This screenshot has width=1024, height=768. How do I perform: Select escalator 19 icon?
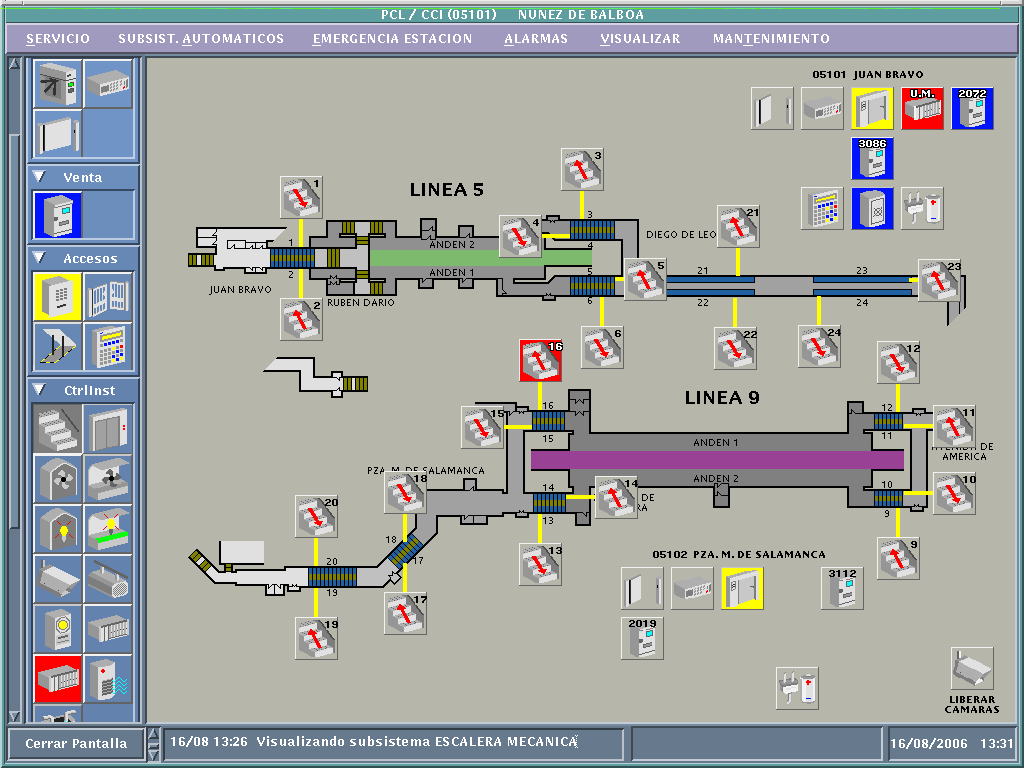coord(316,638)
